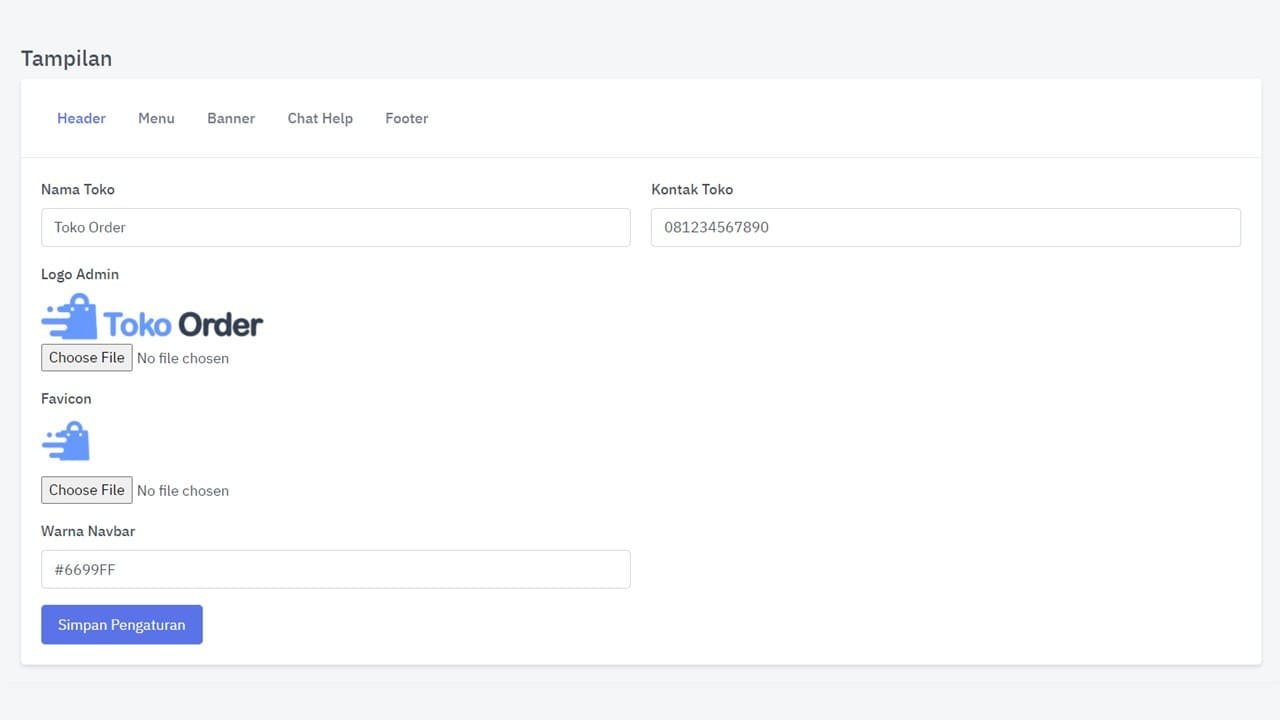The height and width of the screenshot is (720, 1280).
Task: Switch to the Header tab
Action: (81, 118)
